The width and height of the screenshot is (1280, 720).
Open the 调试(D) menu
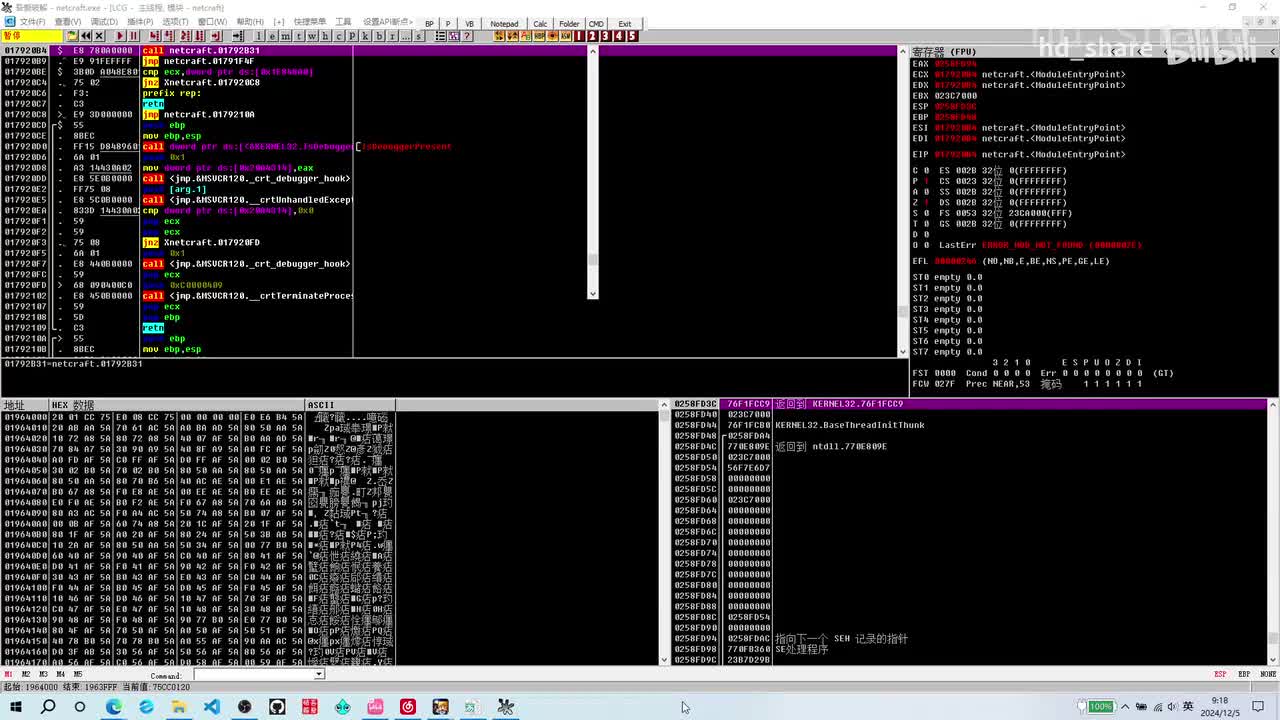pyautogui.click(x=104, y=22)
